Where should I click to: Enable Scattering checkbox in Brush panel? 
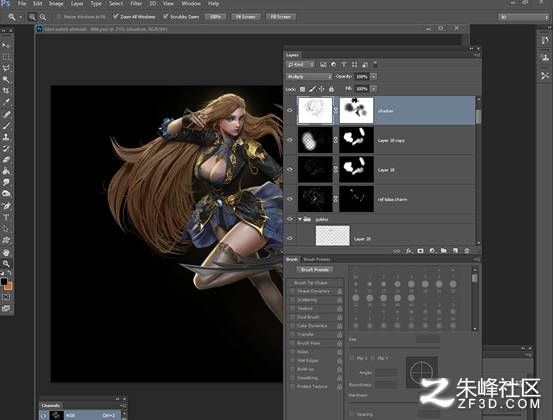292,300
